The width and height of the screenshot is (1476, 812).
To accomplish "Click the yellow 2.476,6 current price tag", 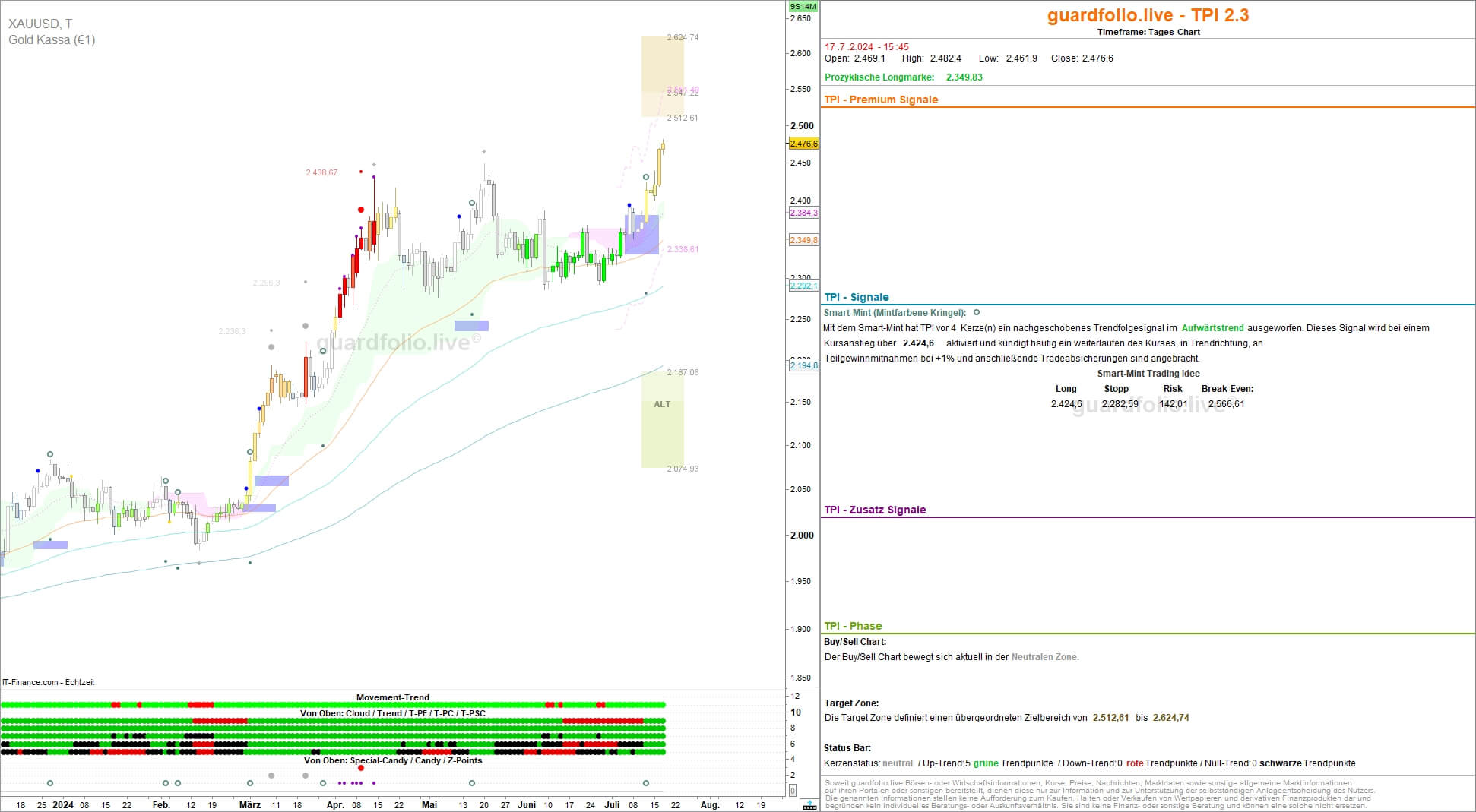I will (x=803, y=144).
